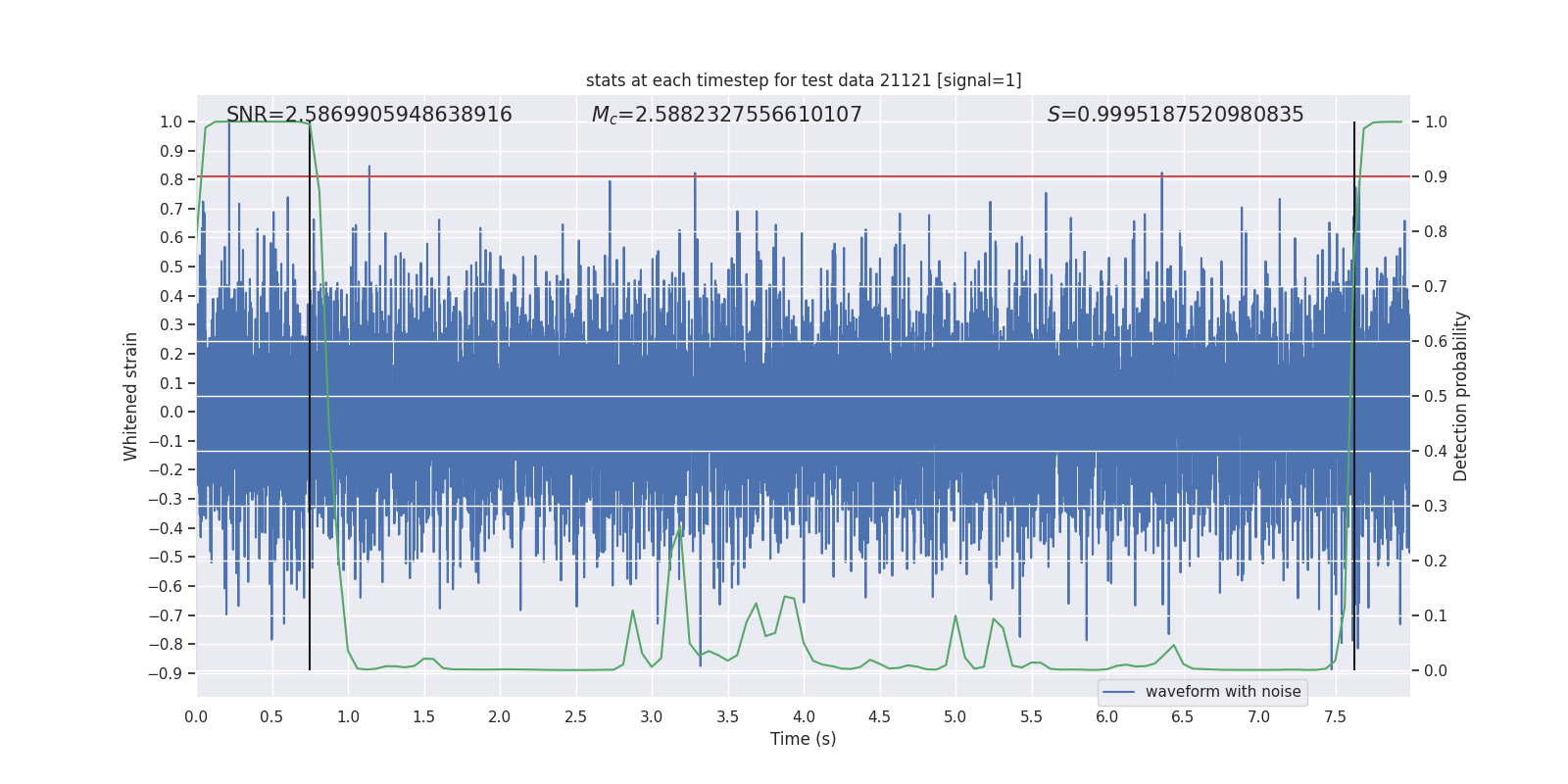1568x784 pixels.
Task: Click the plot title for test data 21121
Action: coord(804,80)
